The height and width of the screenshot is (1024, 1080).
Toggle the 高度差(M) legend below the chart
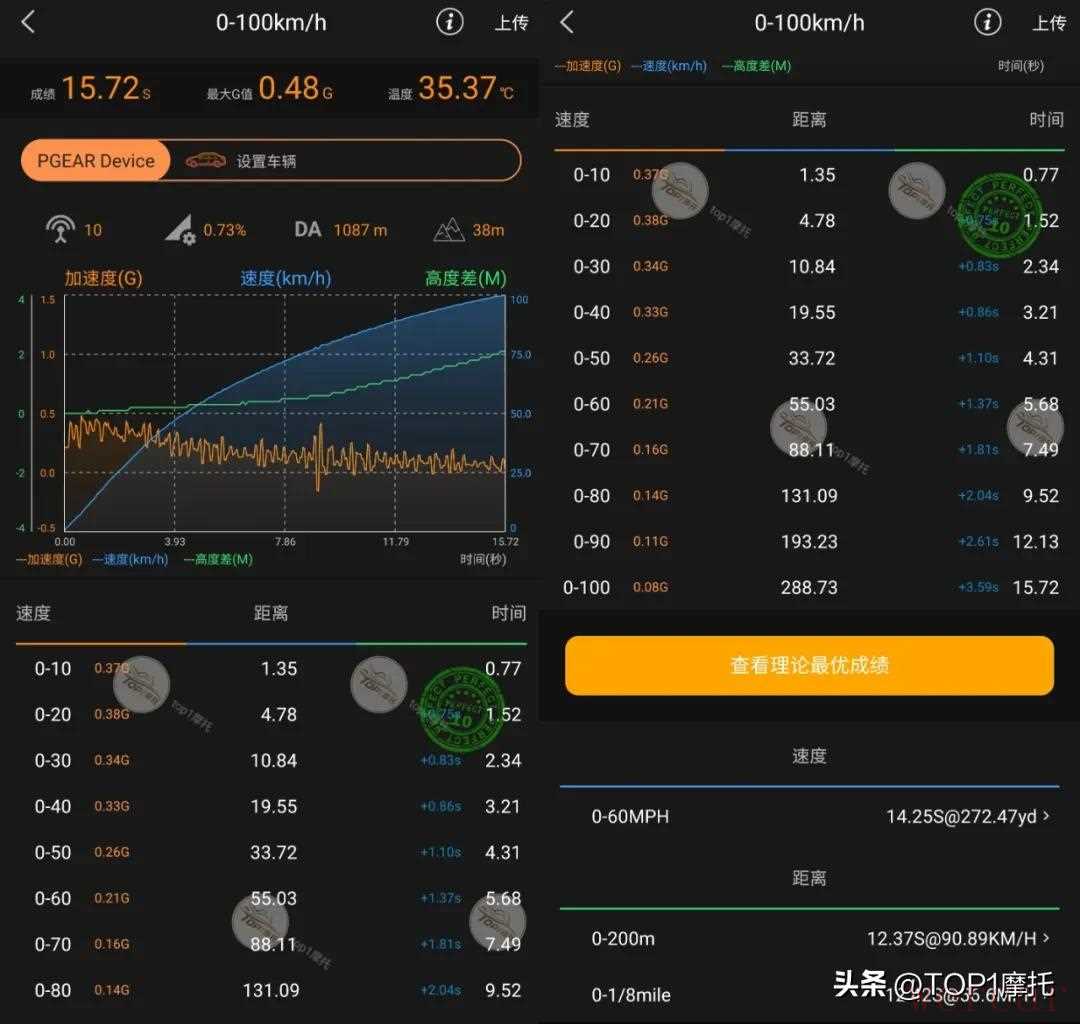218,560
